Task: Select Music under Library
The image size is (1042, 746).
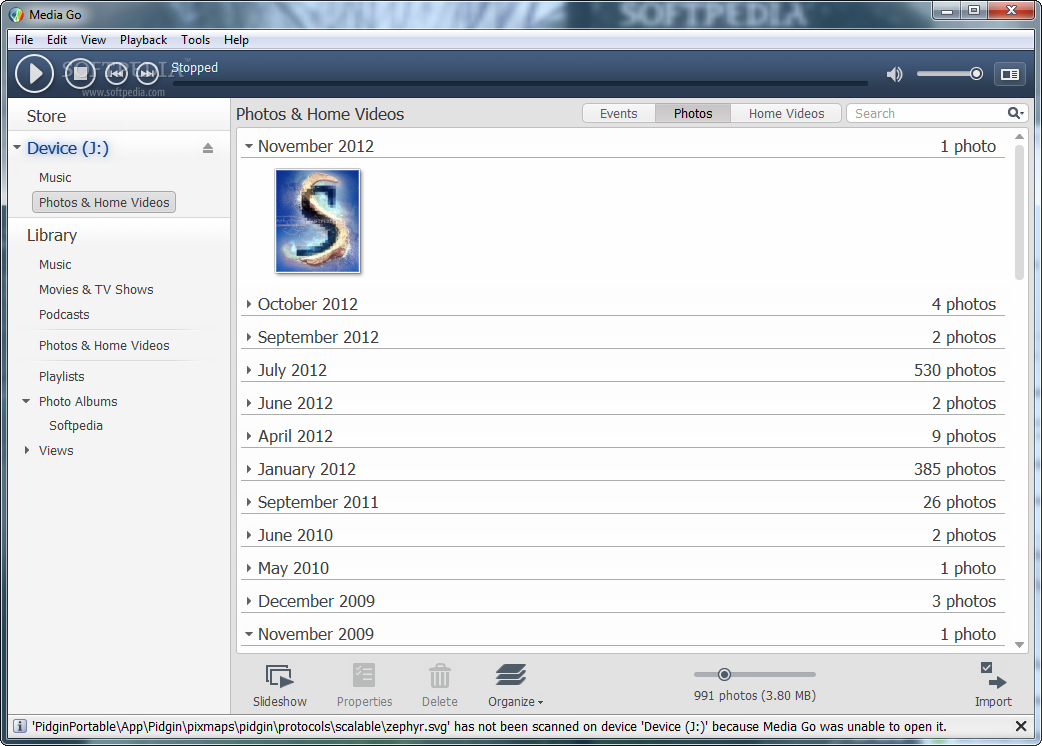Action: tap(55, 264)
